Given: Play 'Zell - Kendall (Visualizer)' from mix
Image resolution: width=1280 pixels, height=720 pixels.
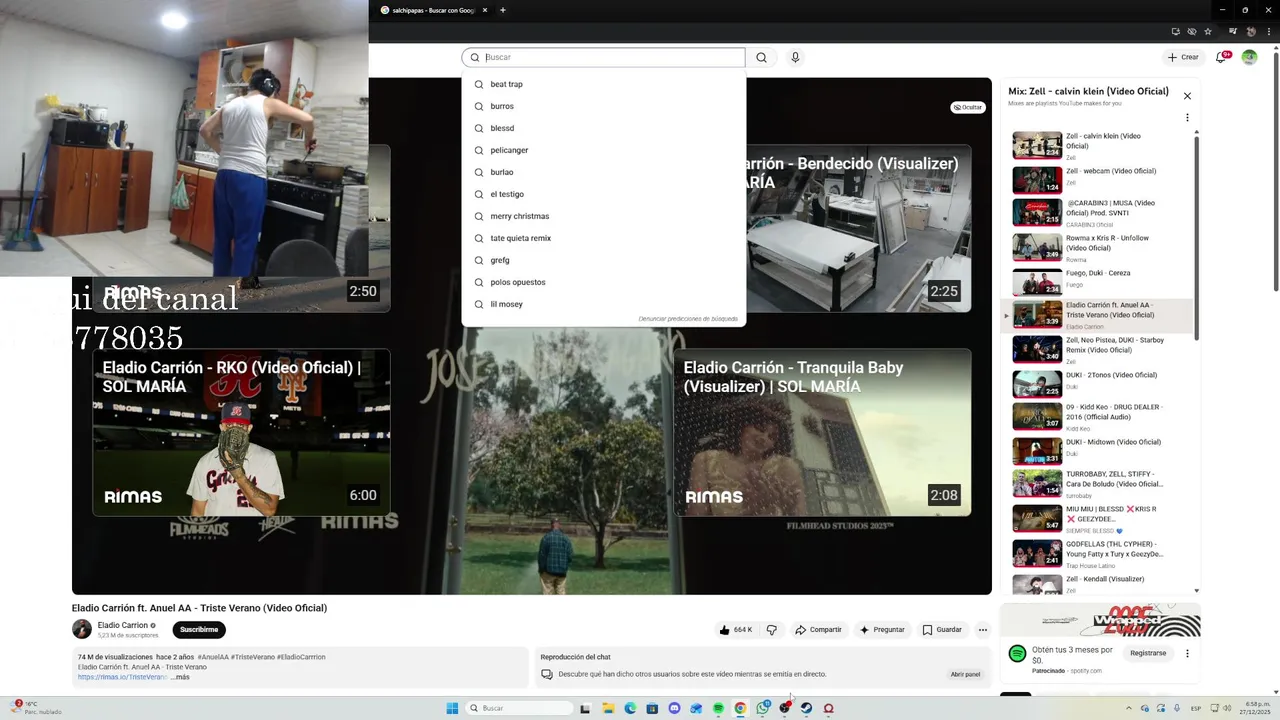Looking at the screenshot, I should point(1098,584).
